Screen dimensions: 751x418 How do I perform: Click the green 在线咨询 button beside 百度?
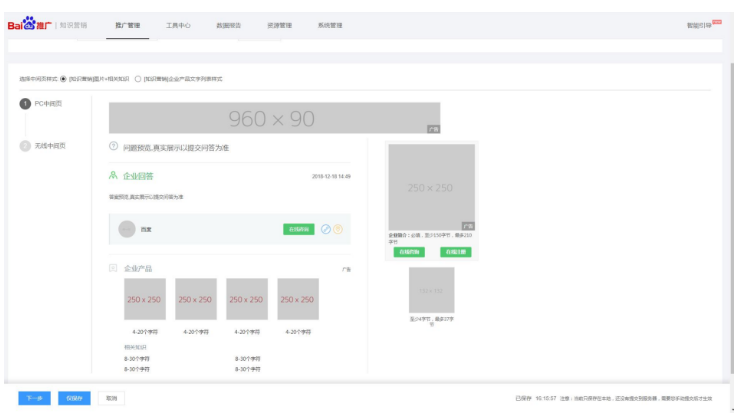tap(298, 229)
